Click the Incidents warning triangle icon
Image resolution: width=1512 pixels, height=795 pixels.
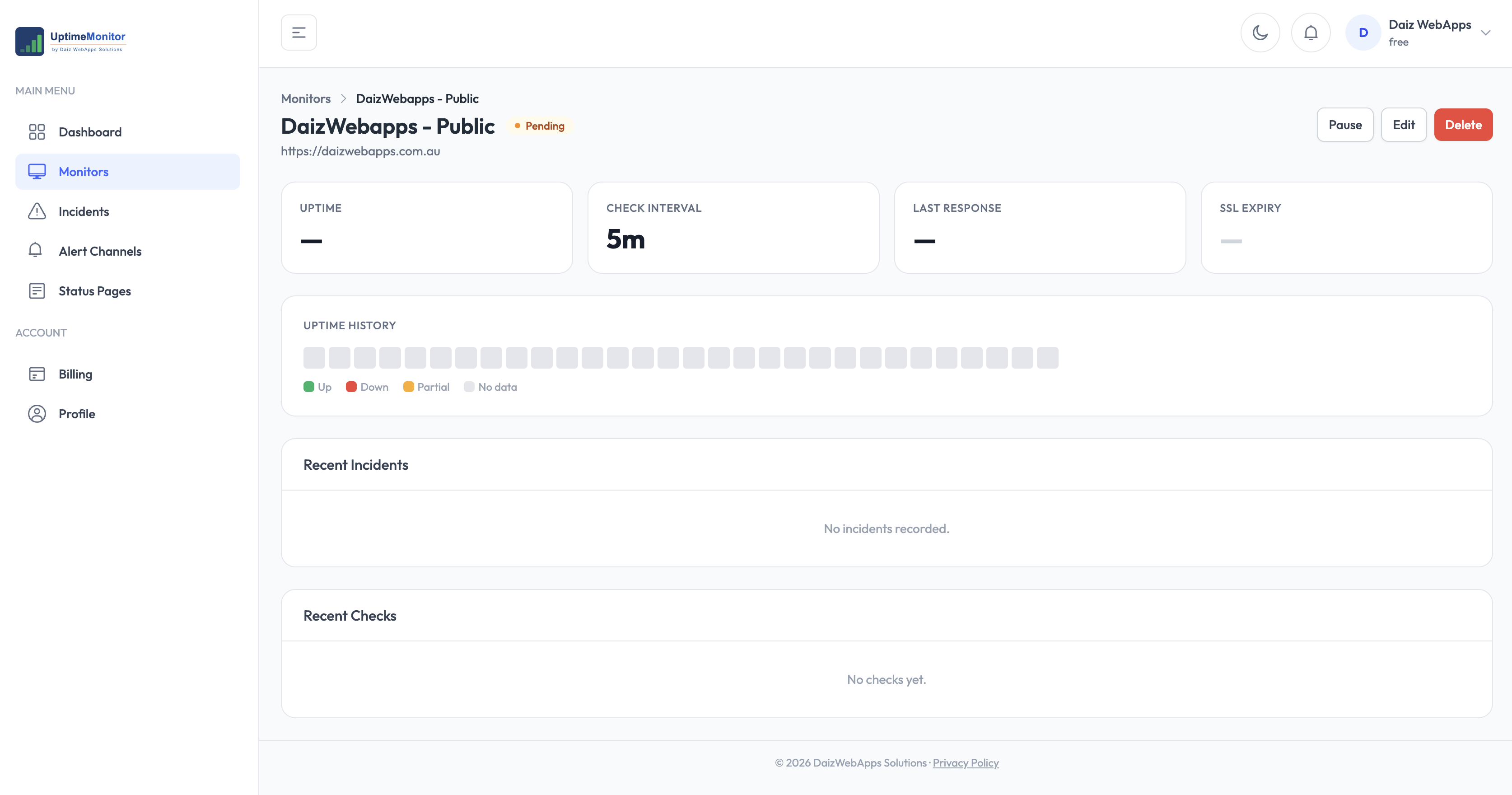(x=37, y=211)
